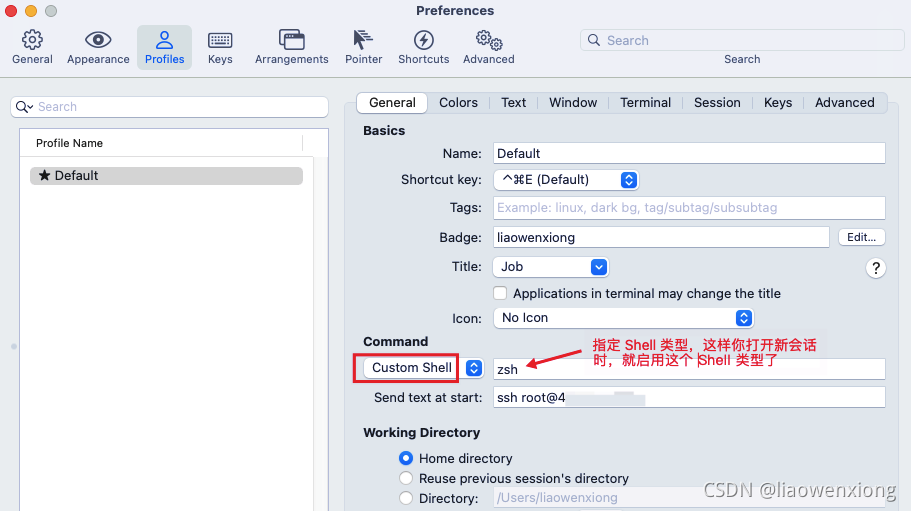Image resolution: width=911 pixels, height=511 pixels.
Task: Click the profile list search field
Action: 170,107
